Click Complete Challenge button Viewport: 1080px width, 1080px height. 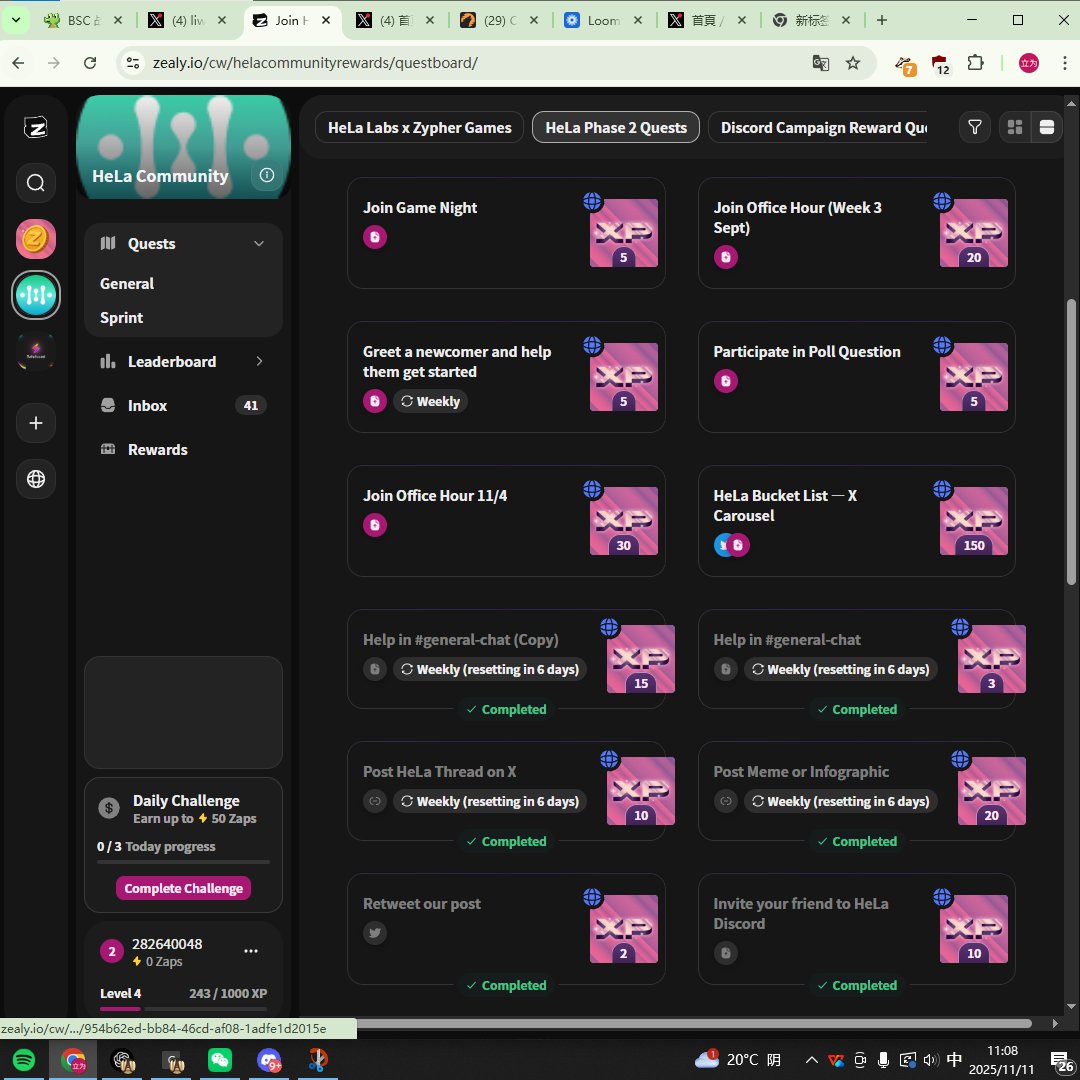[183, 888]
